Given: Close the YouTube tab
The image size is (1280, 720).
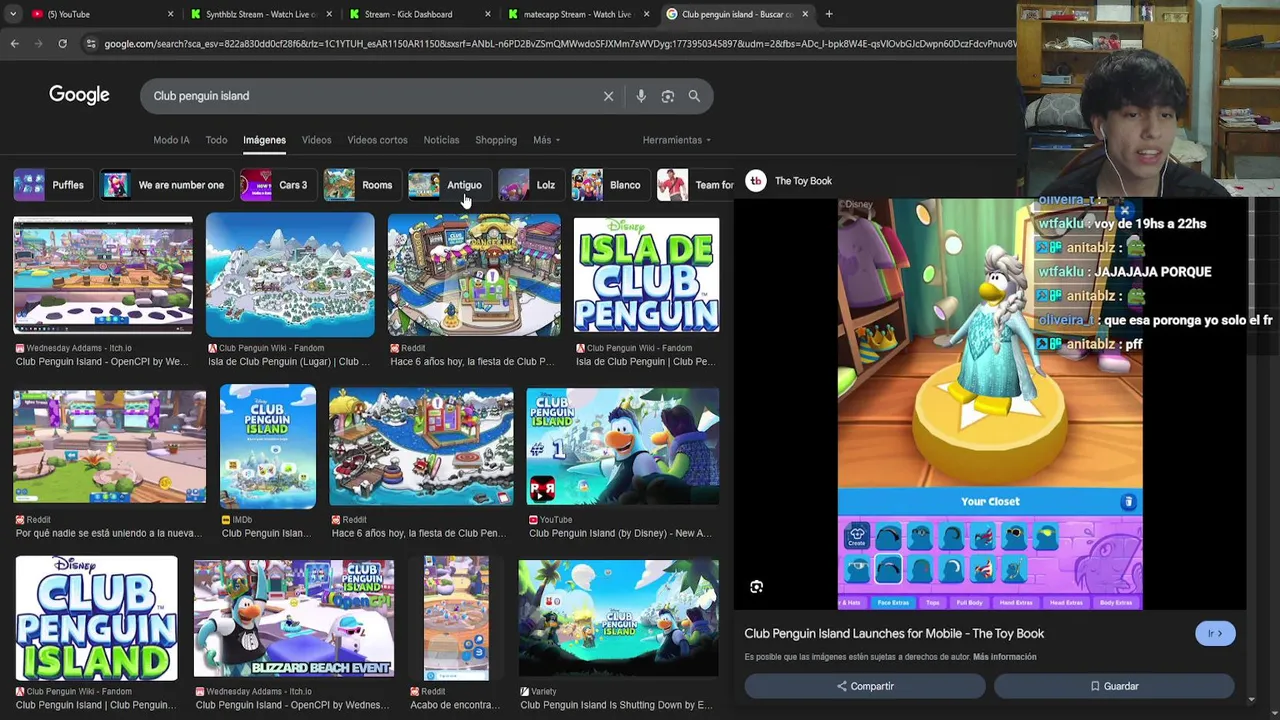Looking at the screenshot, I should (x=170, y=14).
